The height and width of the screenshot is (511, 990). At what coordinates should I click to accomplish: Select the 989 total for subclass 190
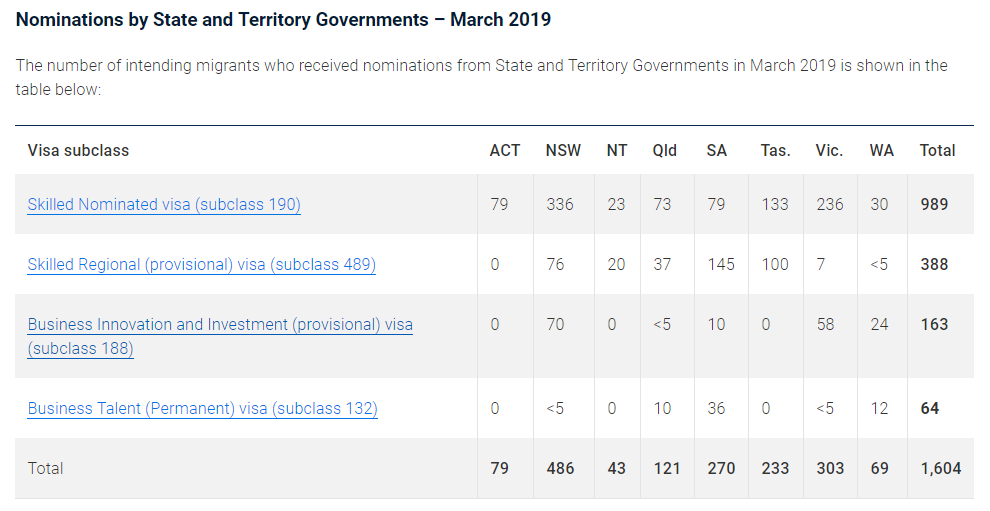tap(934, 204)
